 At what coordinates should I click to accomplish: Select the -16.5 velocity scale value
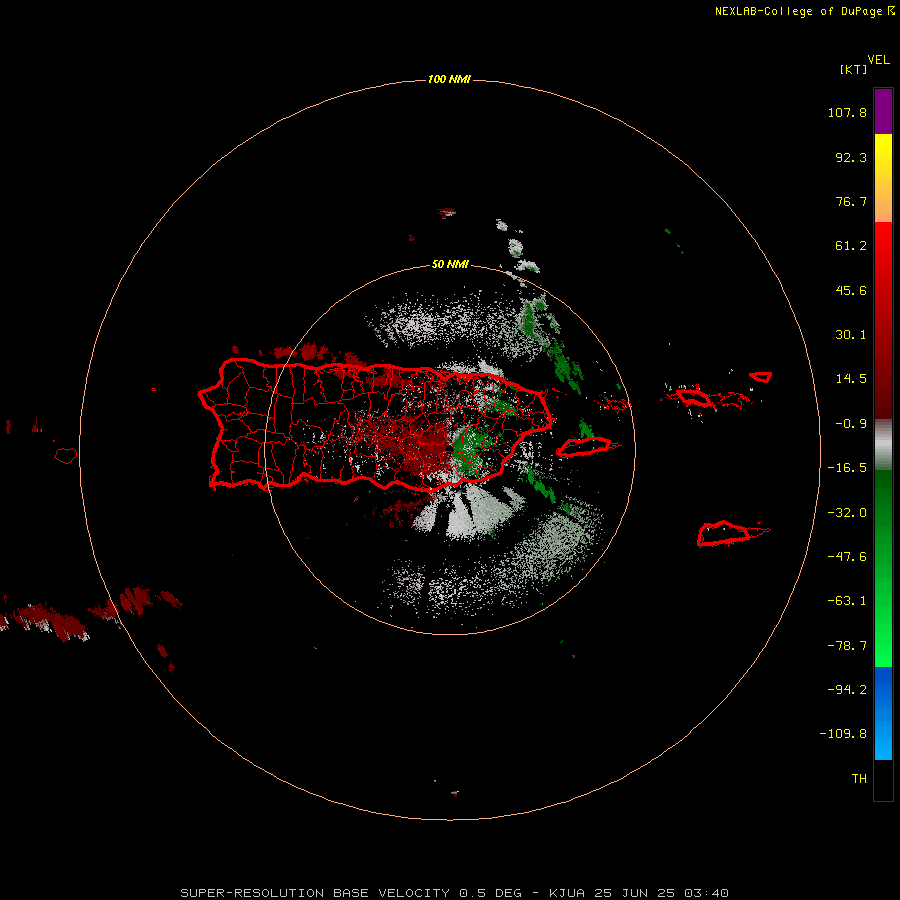click(847, 468)
